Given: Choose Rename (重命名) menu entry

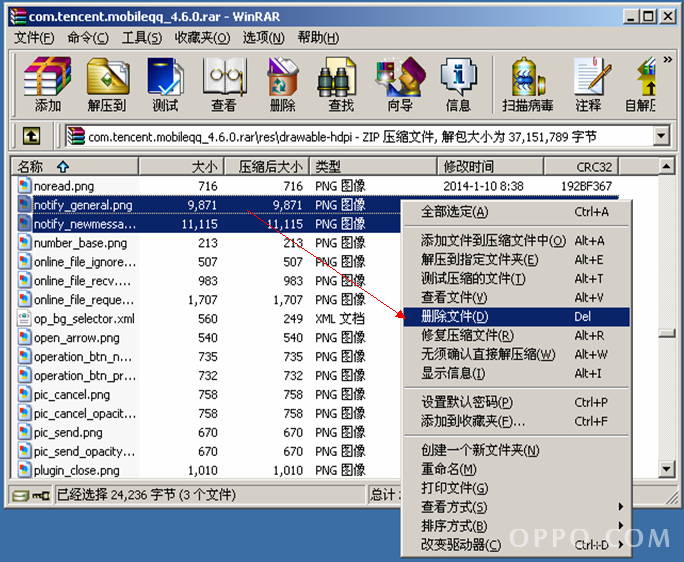Looking at the screenshot, I should tap(516, 469).
